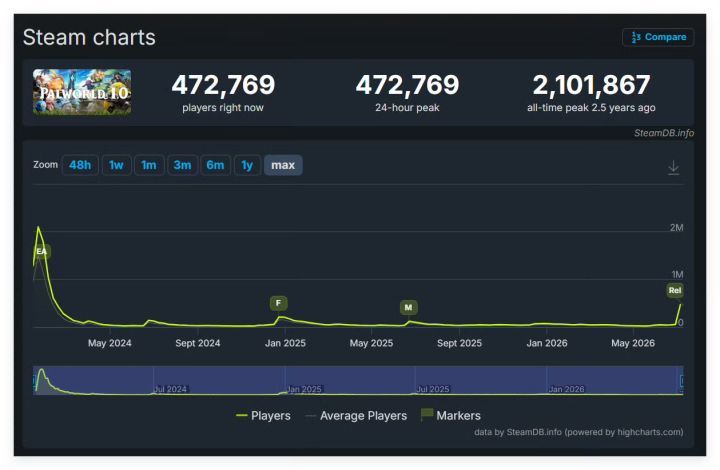This screenshot has width=720, height=470.
Task: Click the 24-hour peak value
Action: coord(407,85)
